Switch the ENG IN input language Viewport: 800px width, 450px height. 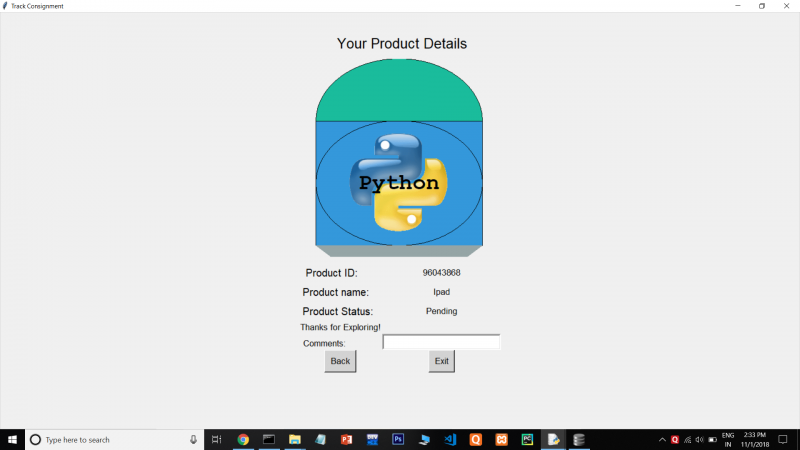(728, 439)
